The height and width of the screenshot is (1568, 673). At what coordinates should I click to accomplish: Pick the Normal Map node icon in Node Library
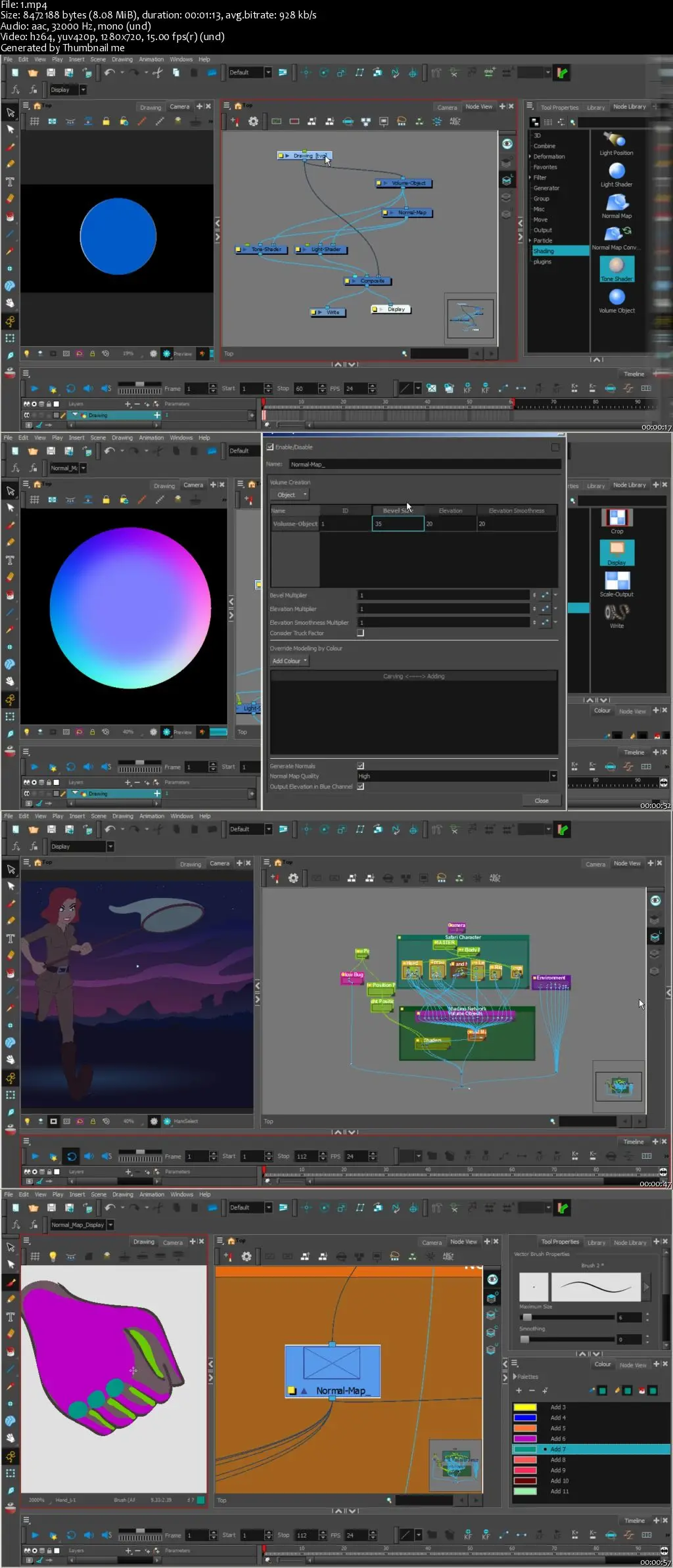click(616, 203)
